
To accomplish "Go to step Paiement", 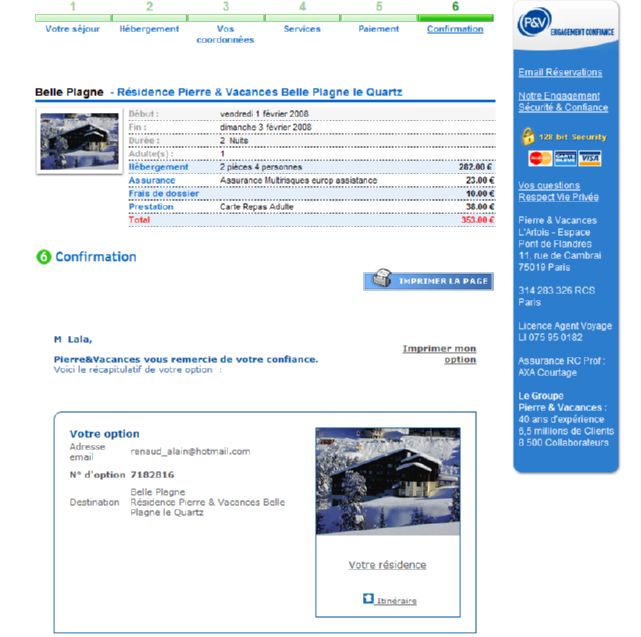I will coord(379,29).
